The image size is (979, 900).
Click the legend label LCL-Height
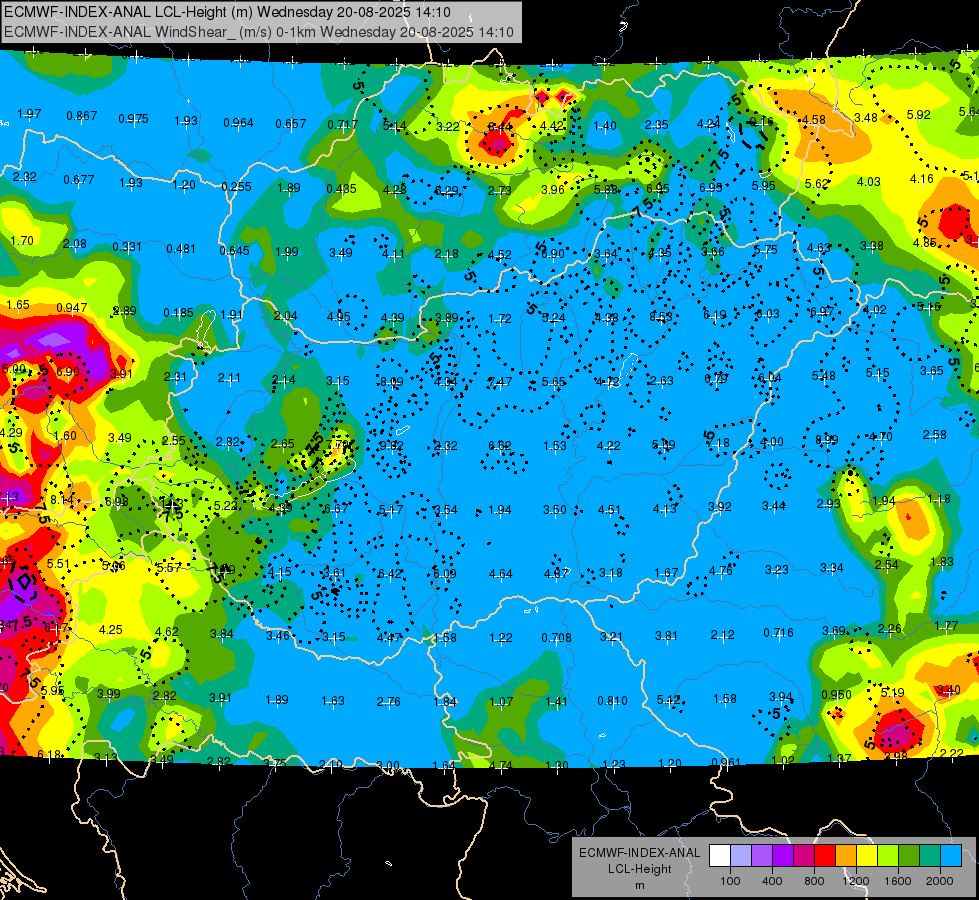pyautogui.click(x=639, y=869)
